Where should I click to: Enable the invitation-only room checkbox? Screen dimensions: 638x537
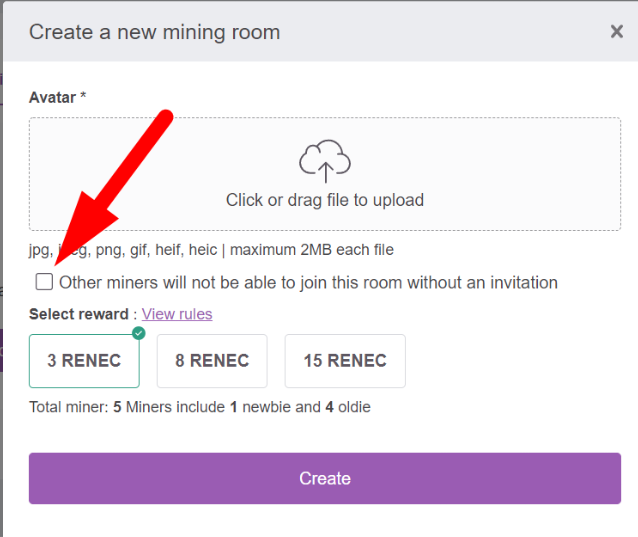[x=44, y=282]
